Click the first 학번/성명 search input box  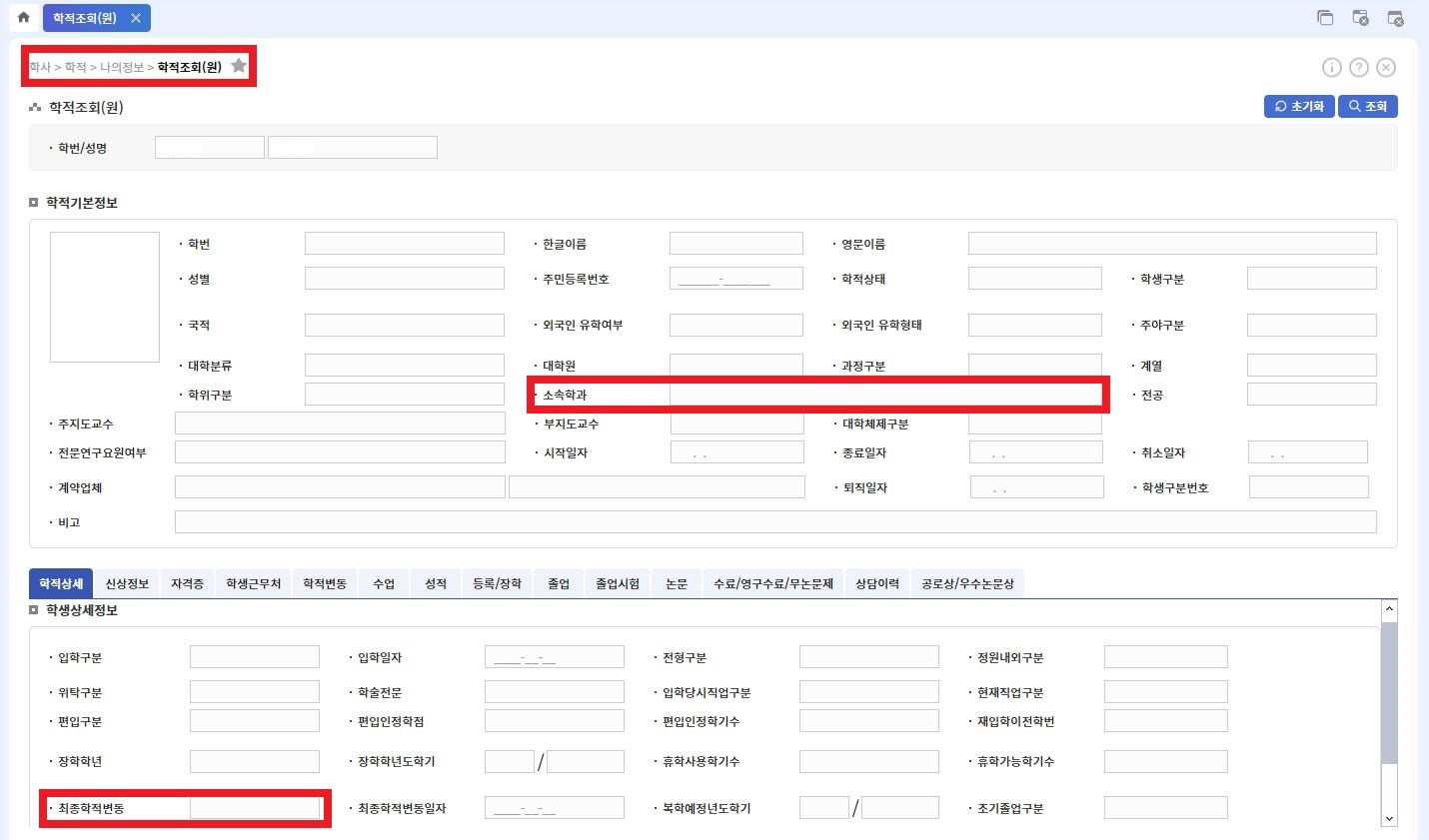[x=210, y=148]
